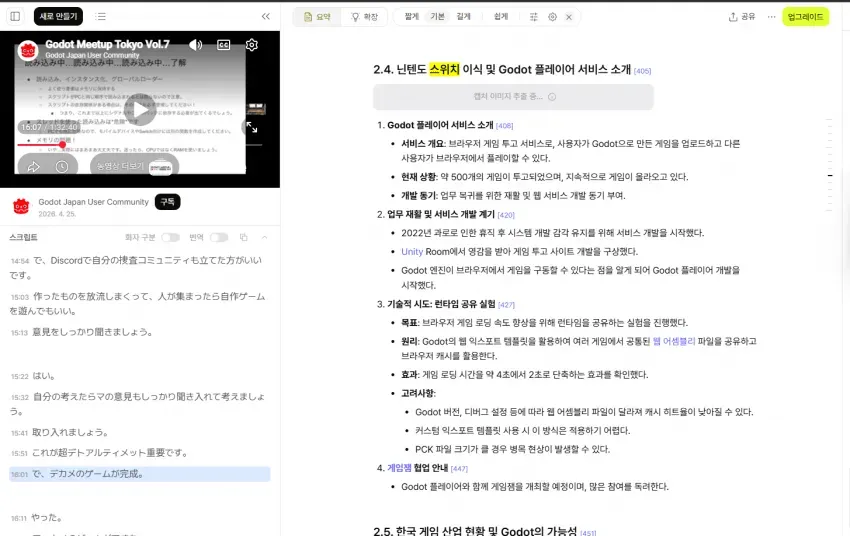This screenshot has width=850, height=536.
Task: Open the list menu icon beside 새로 만들기
Action: (101, 16)
